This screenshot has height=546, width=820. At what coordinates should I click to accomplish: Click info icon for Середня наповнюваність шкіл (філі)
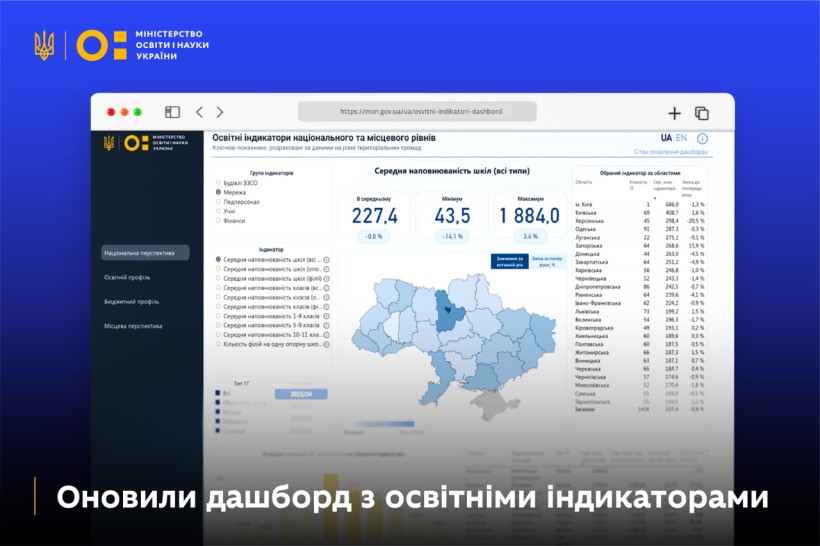326,278
